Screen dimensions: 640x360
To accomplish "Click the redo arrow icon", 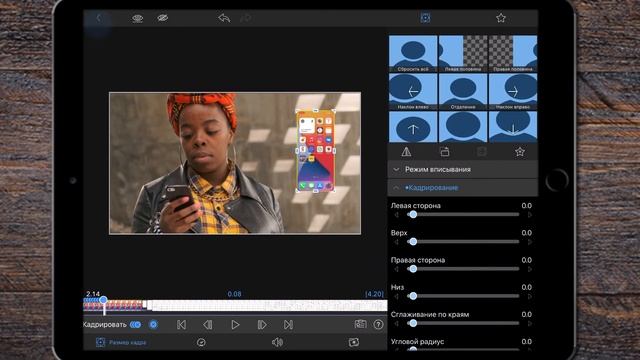I will click(245, 18).
